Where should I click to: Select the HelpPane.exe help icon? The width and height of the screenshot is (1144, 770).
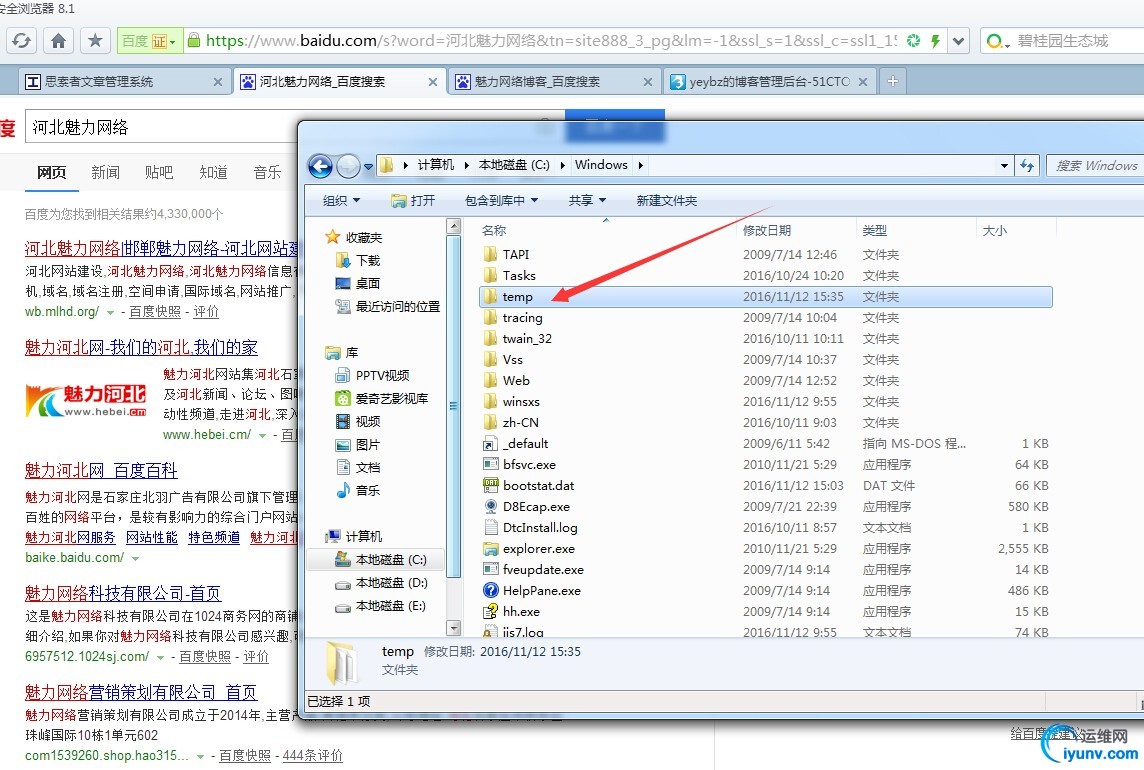[x=490, y=590]
